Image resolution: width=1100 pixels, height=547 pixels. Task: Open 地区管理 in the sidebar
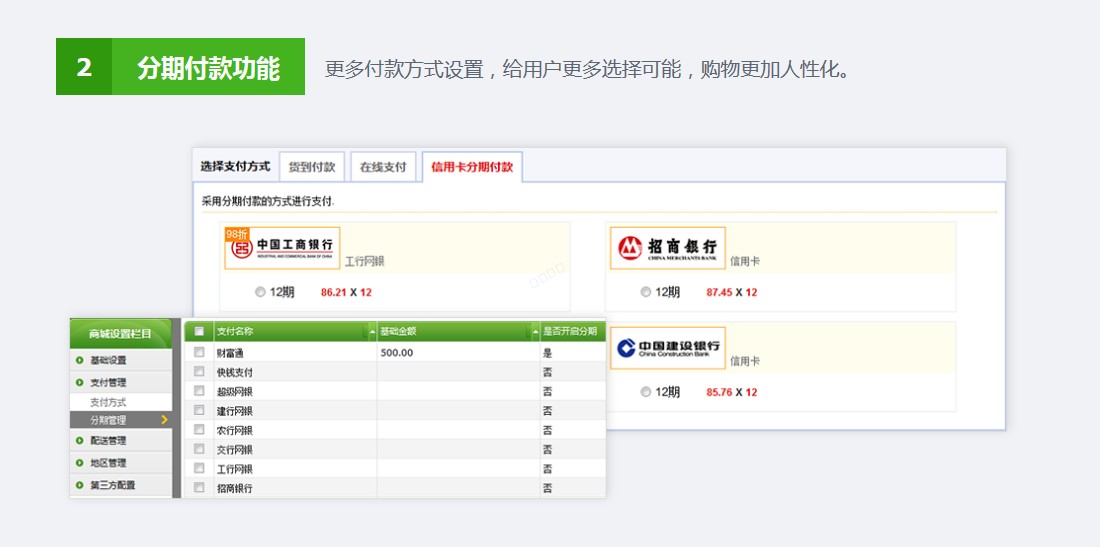tap(108, 463)
